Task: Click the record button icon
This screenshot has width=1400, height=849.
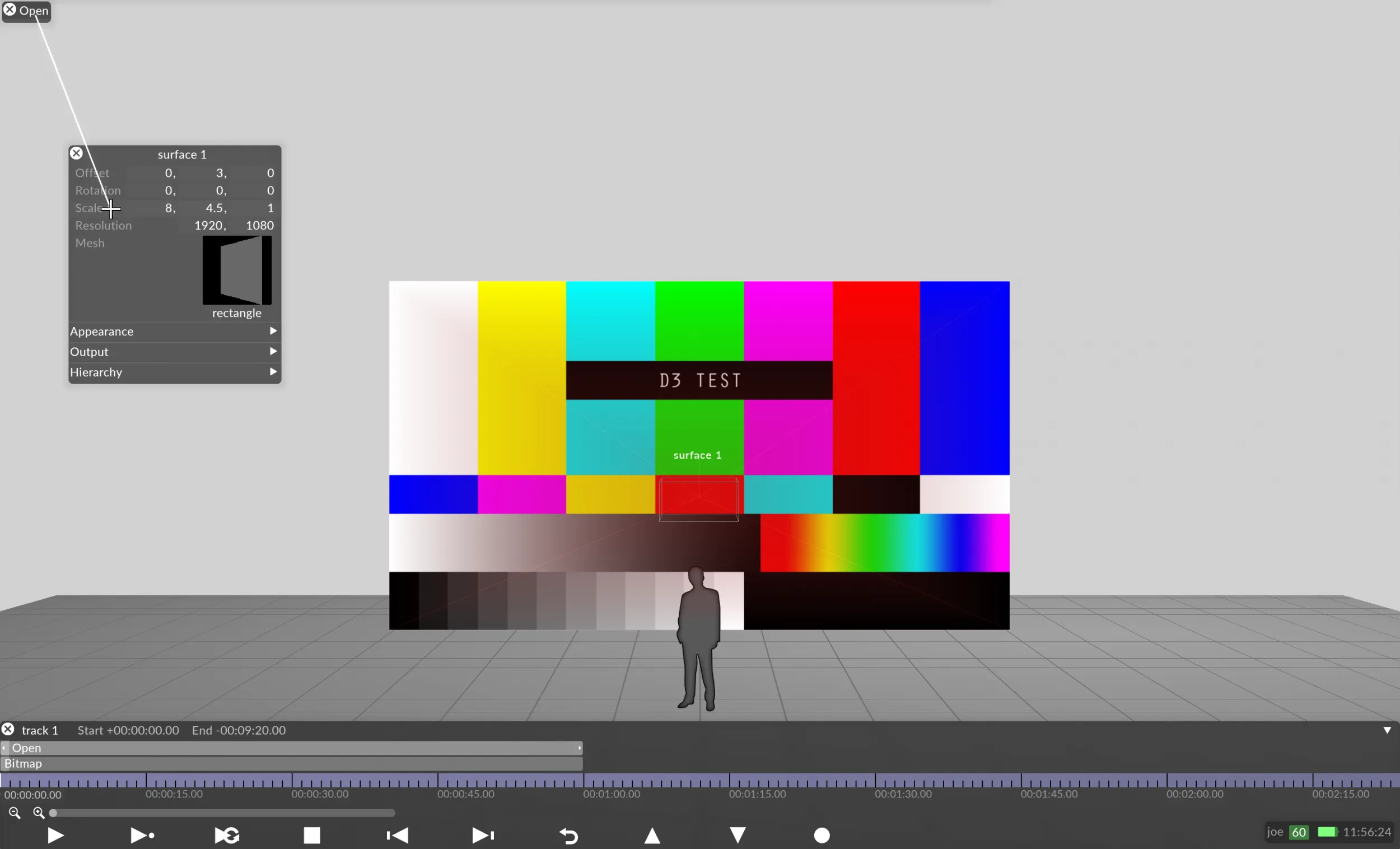Action: [x=822, y=835]
